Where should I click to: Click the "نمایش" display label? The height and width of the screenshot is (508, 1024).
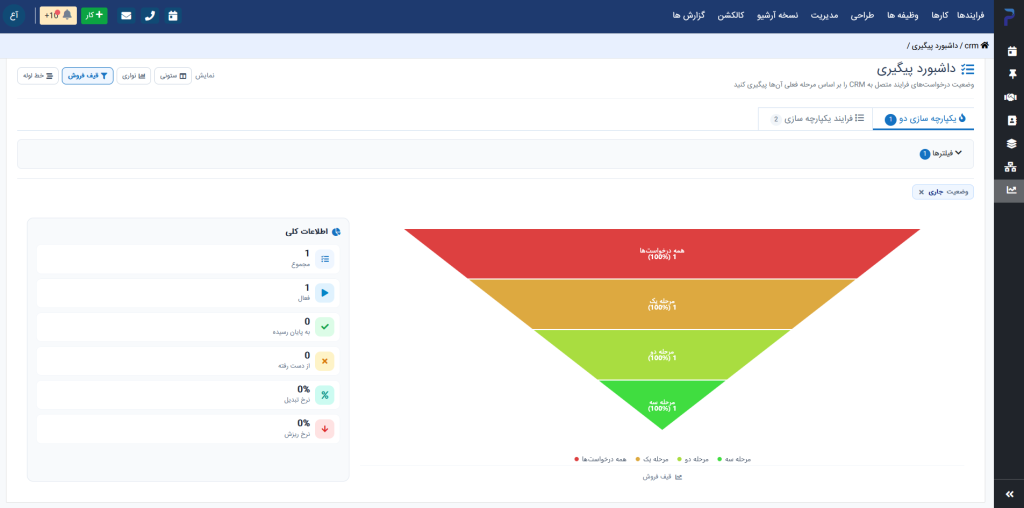pyautogui.click(x=205, y=76)
